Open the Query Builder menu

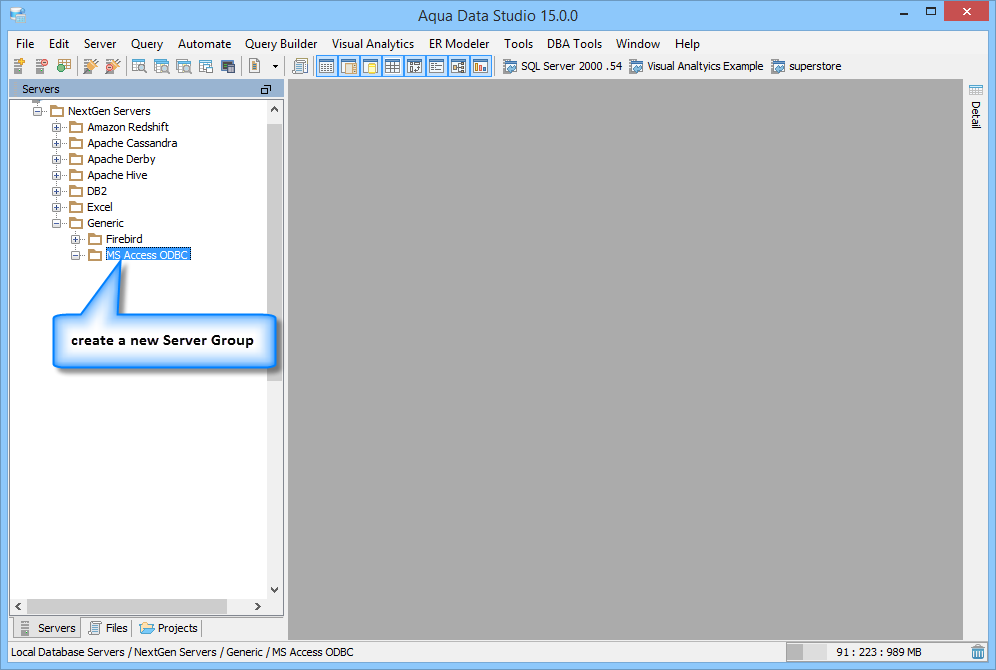pyautogui.click(x=281, y=44)
